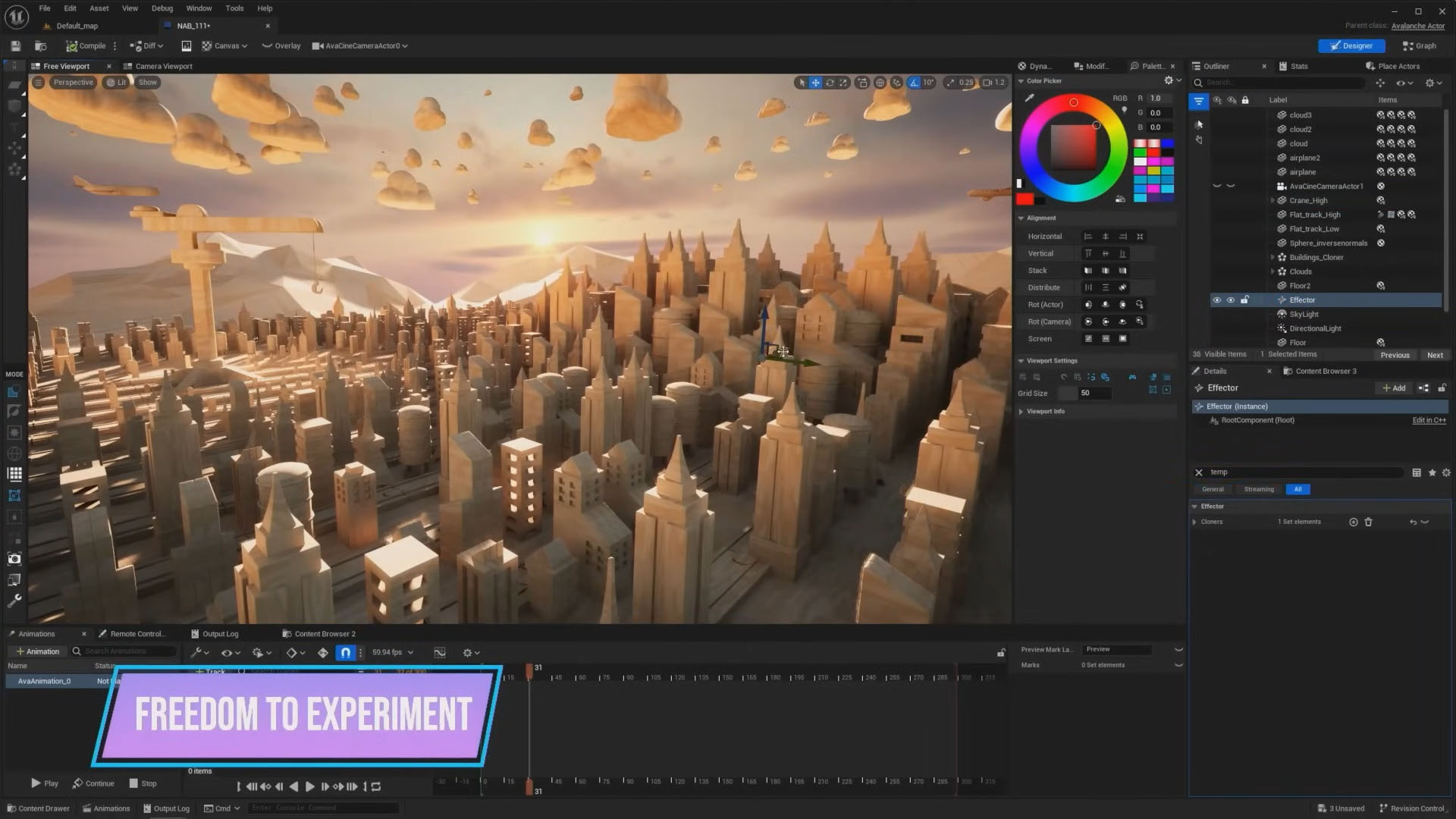Click the wrench icon on the left sidebar

point(14,601)
